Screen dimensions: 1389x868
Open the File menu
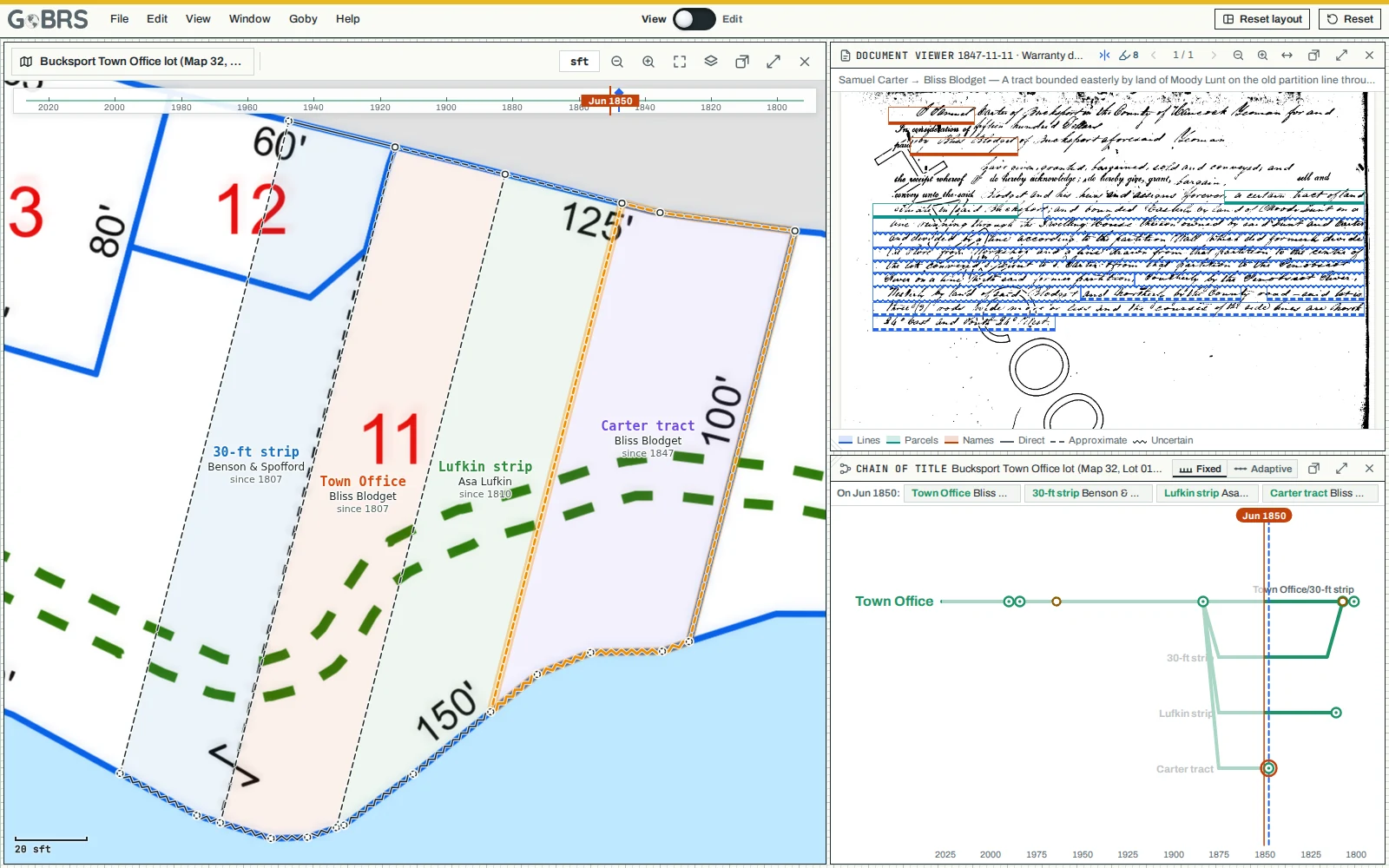coord(120,19)
